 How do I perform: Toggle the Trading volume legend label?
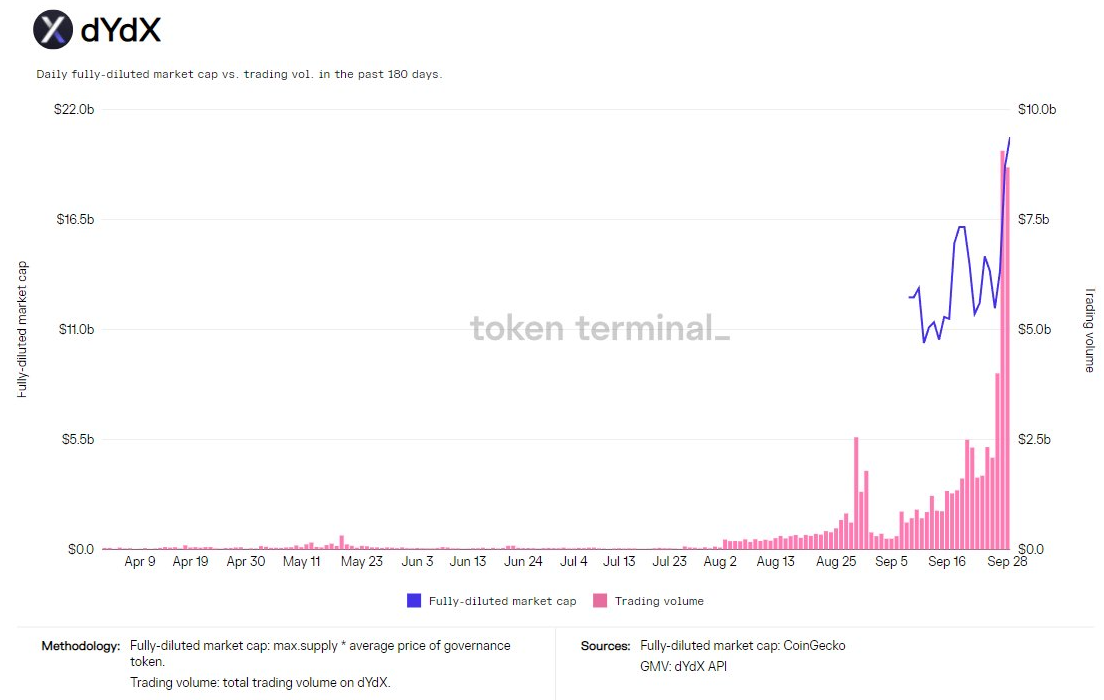coord(659,601)
